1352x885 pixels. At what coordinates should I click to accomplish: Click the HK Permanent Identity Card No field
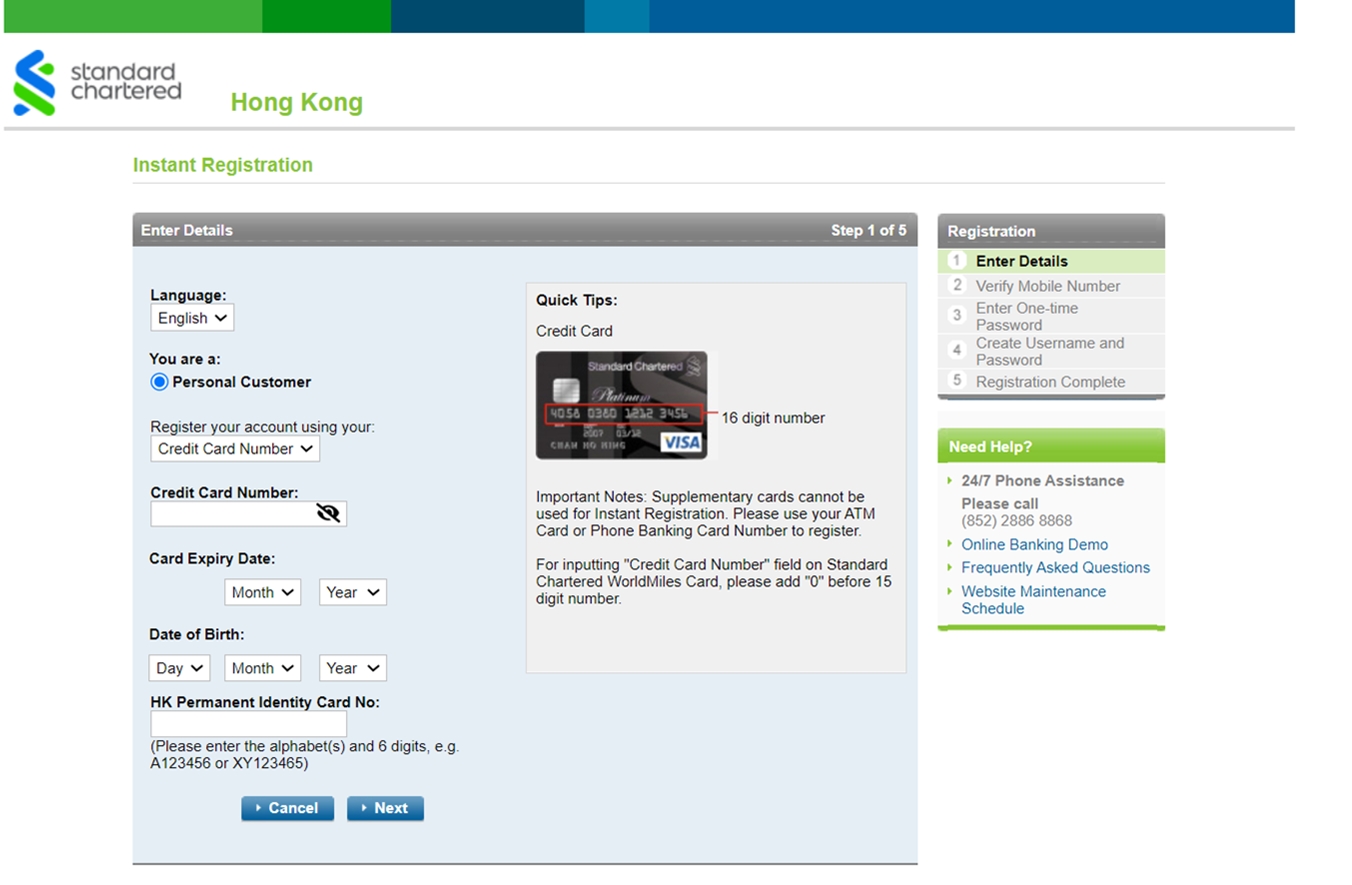(248, 724)
